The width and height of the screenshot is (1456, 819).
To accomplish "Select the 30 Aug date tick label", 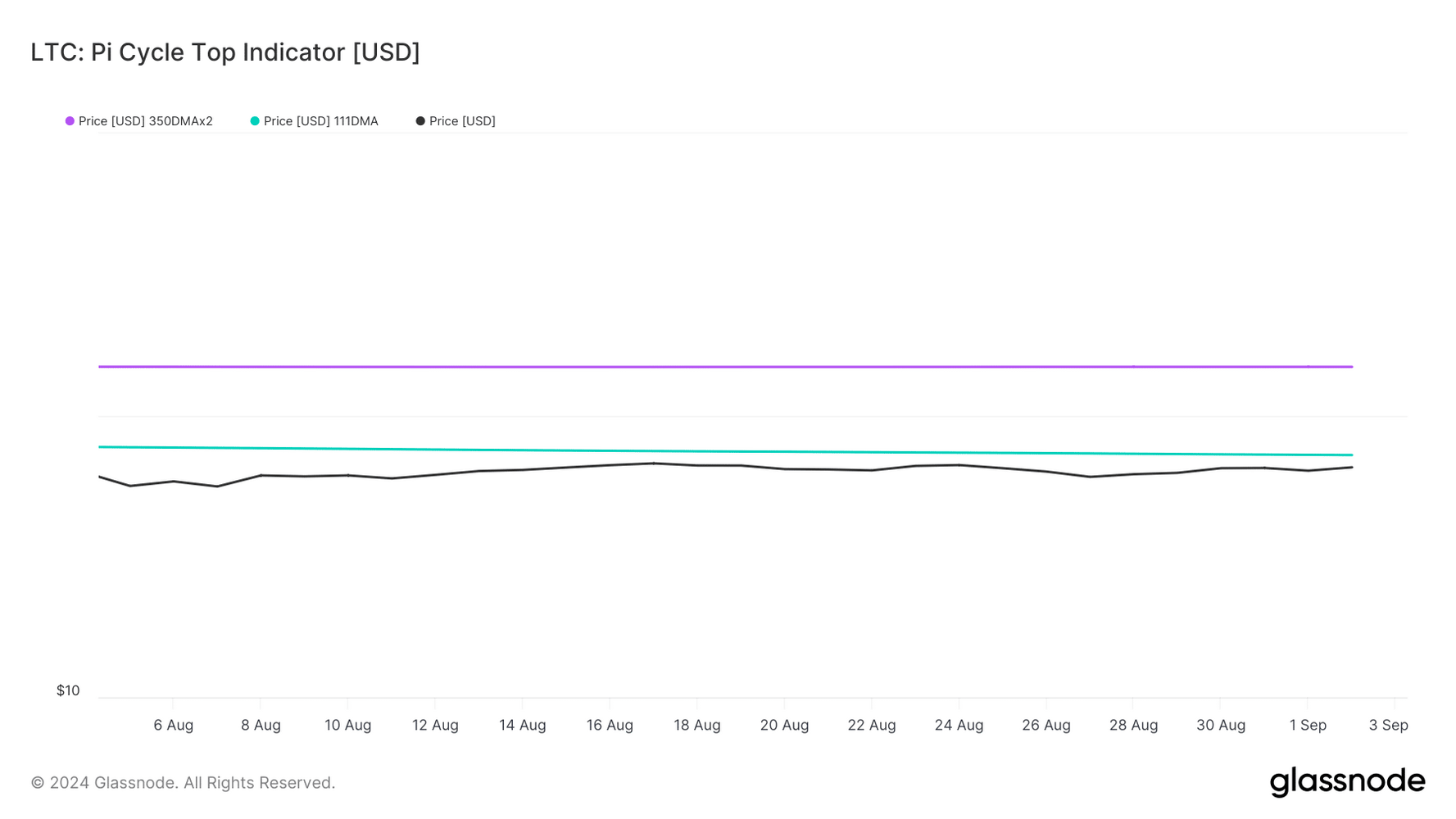I will [x=1221, y=725].
